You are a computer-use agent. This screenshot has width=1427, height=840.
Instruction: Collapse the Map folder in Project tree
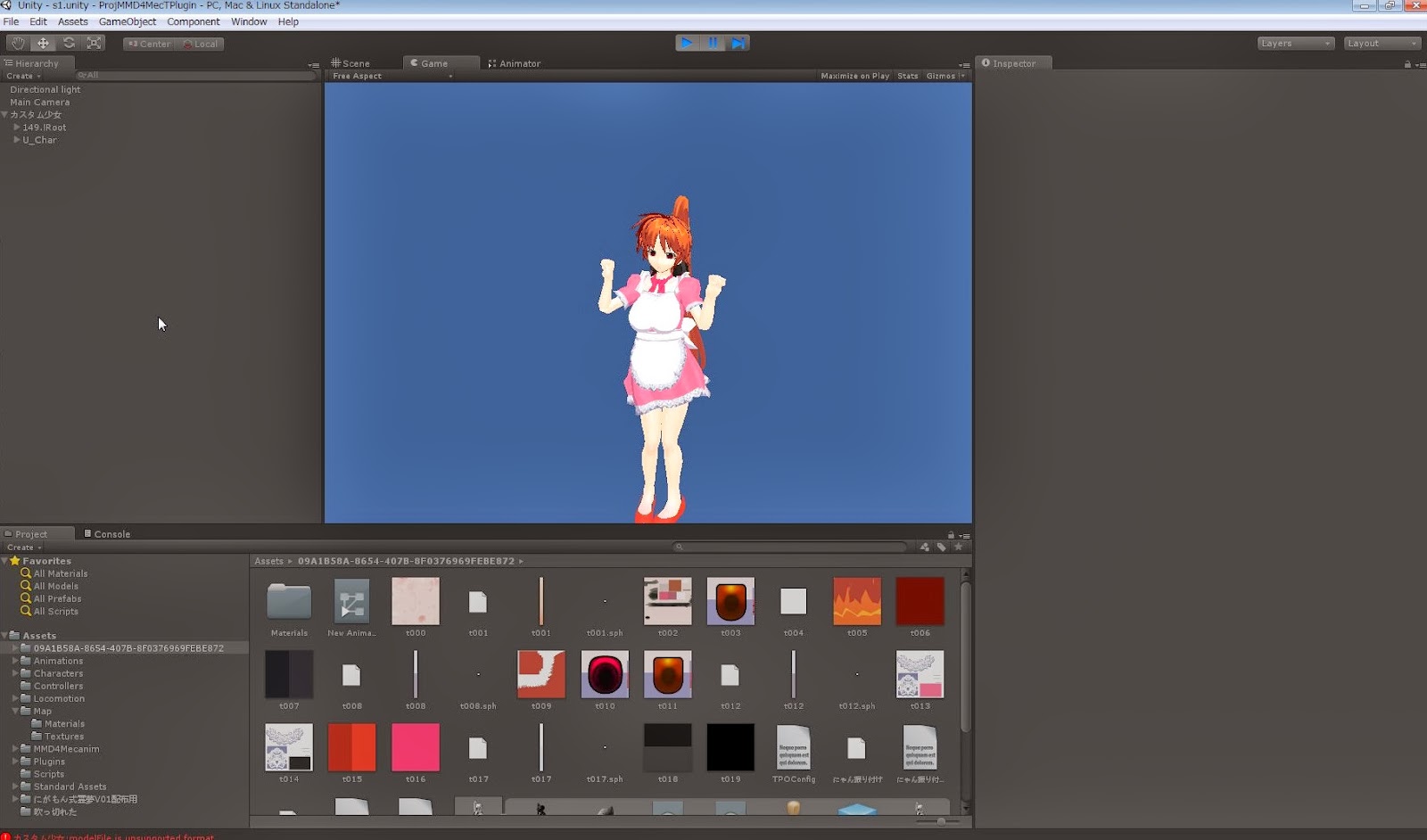point(15,712)
